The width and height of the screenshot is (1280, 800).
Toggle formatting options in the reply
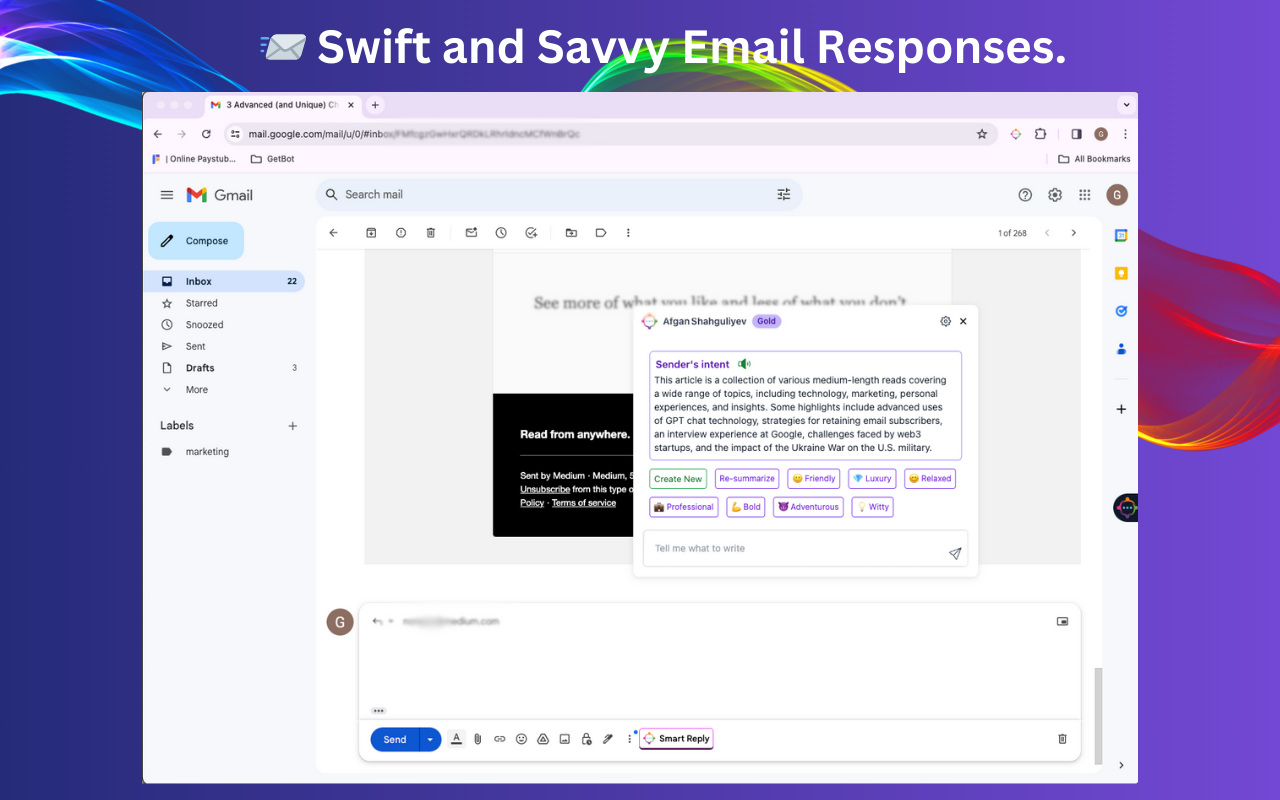[456, 739]
